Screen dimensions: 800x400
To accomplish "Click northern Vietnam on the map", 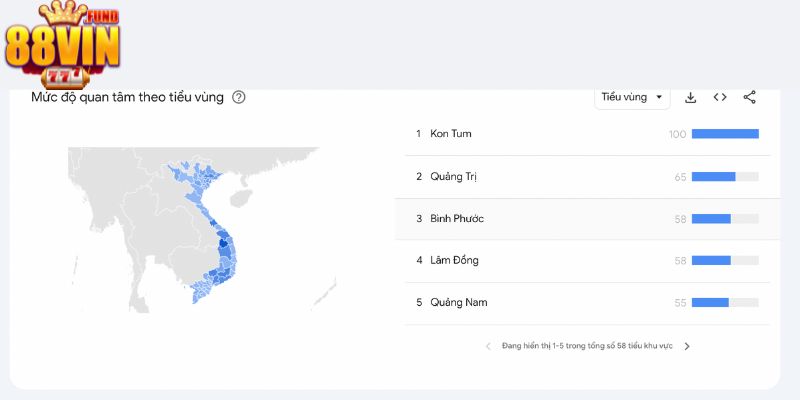I will point(196,178).
